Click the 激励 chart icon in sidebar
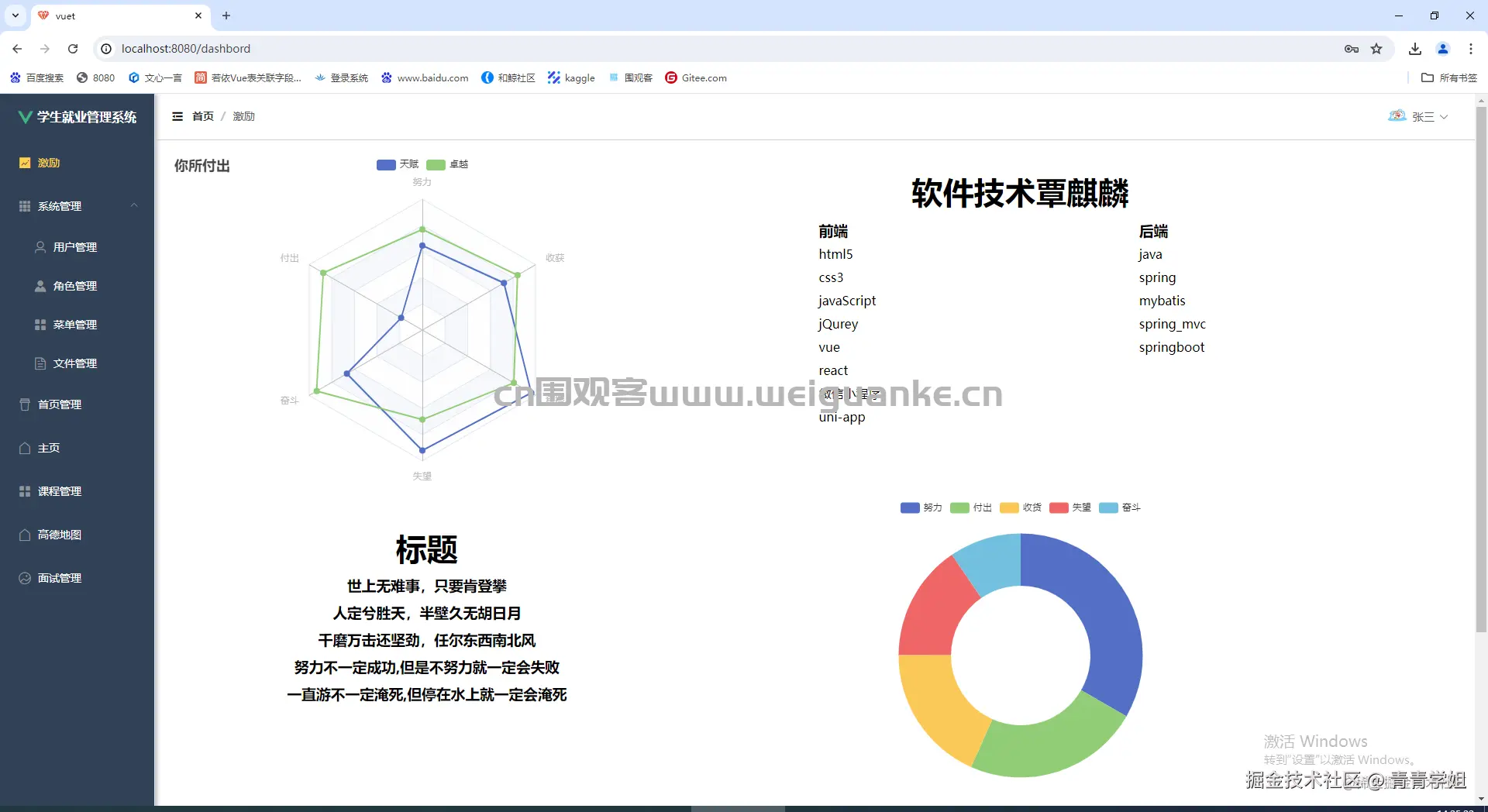The height and width of the screenshot is (812, 1488). pyautogui.click(x=25, y=163)
